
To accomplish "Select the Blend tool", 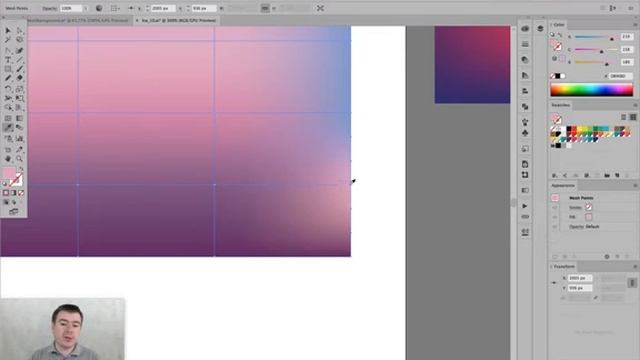I will click(x=19, y=128).
